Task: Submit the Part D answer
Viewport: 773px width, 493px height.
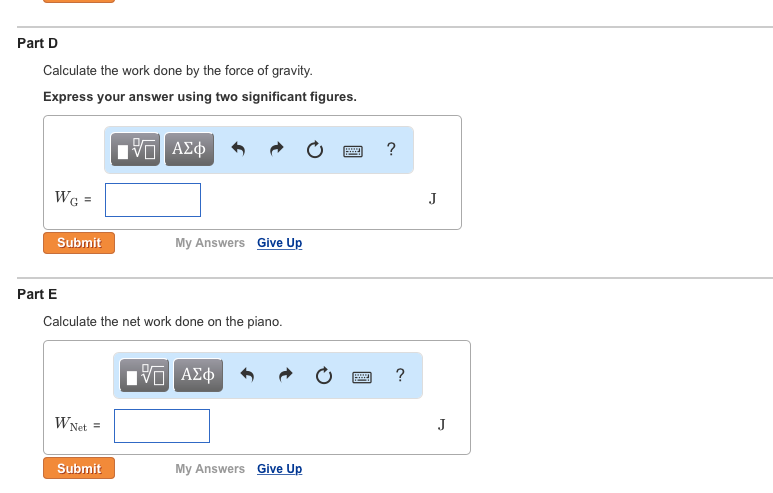Action: coord(79,243)
